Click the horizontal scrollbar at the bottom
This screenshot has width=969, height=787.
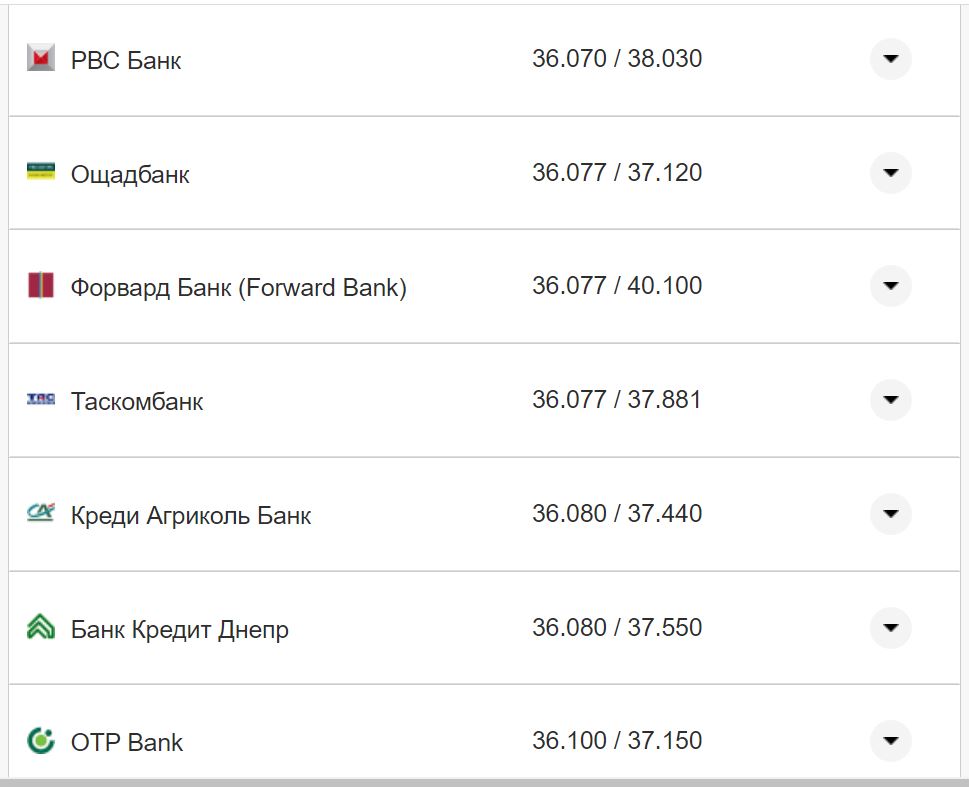pos(484,783)
